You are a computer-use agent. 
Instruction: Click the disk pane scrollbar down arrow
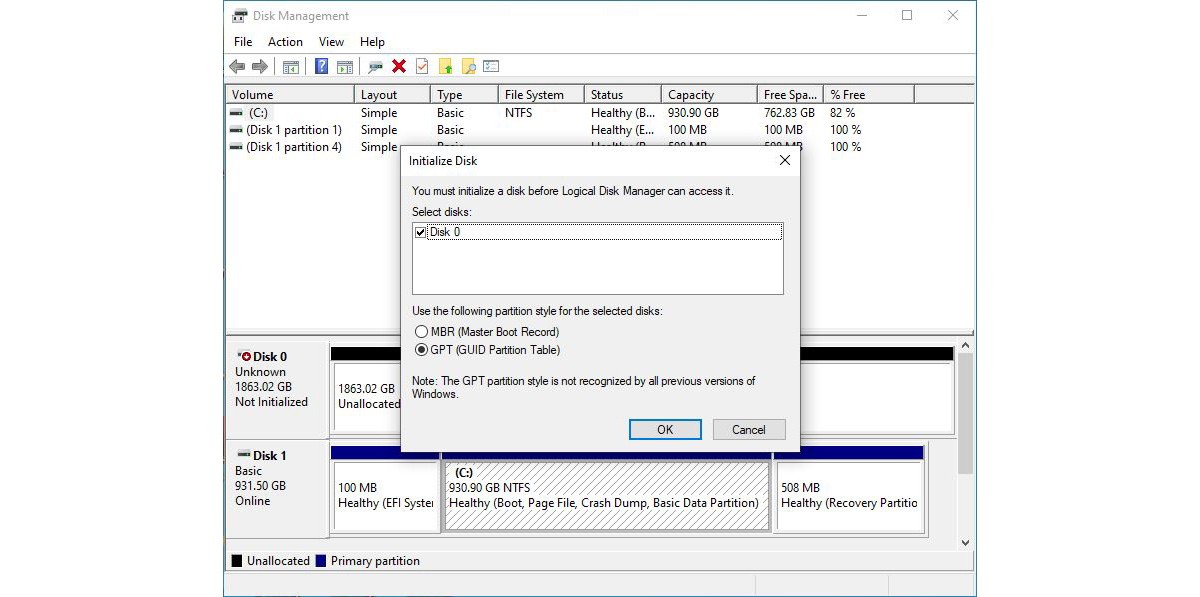pos(965,542)
